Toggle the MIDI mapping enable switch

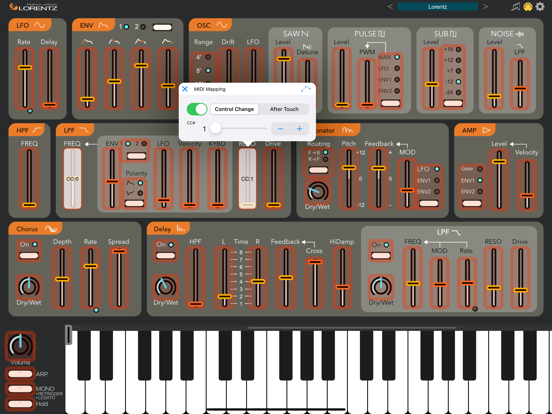click(x=197, y=109)
